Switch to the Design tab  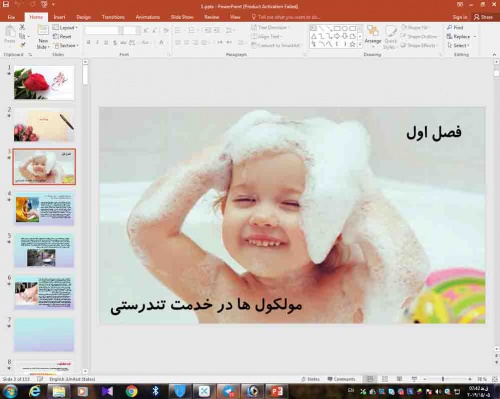pos(83,17)
